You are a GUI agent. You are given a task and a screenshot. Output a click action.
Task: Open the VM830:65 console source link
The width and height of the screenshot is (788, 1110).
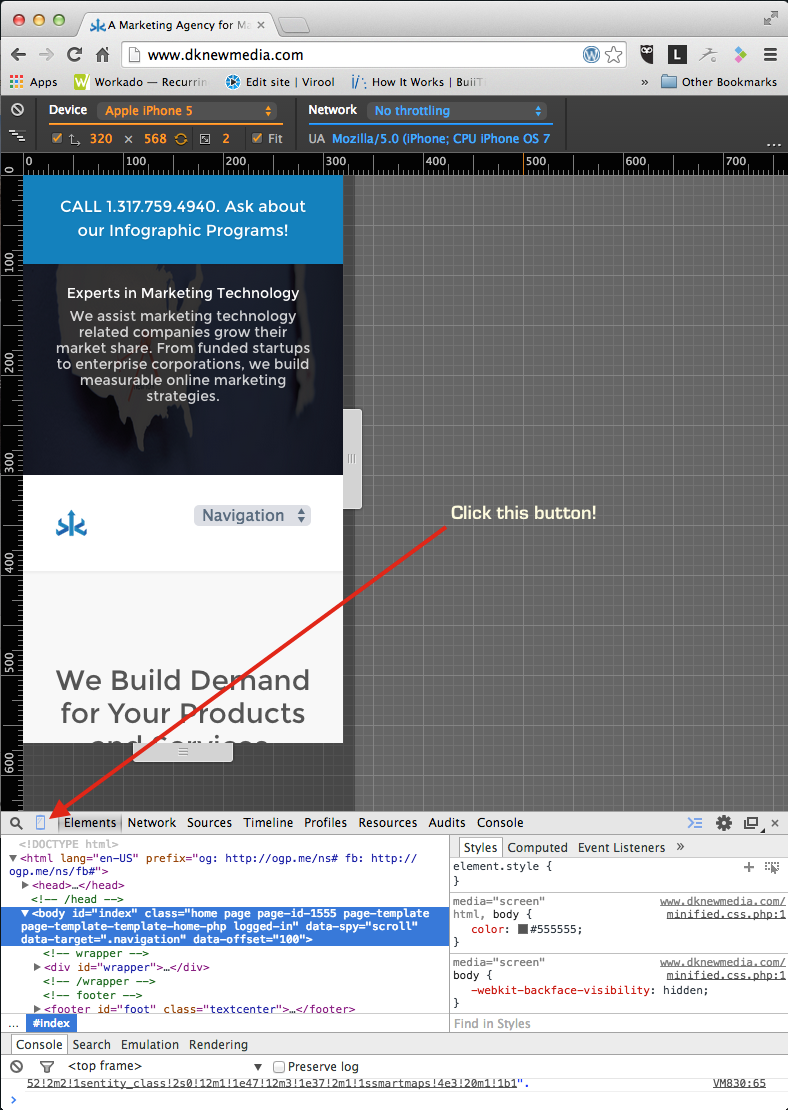coord(739,1084)
